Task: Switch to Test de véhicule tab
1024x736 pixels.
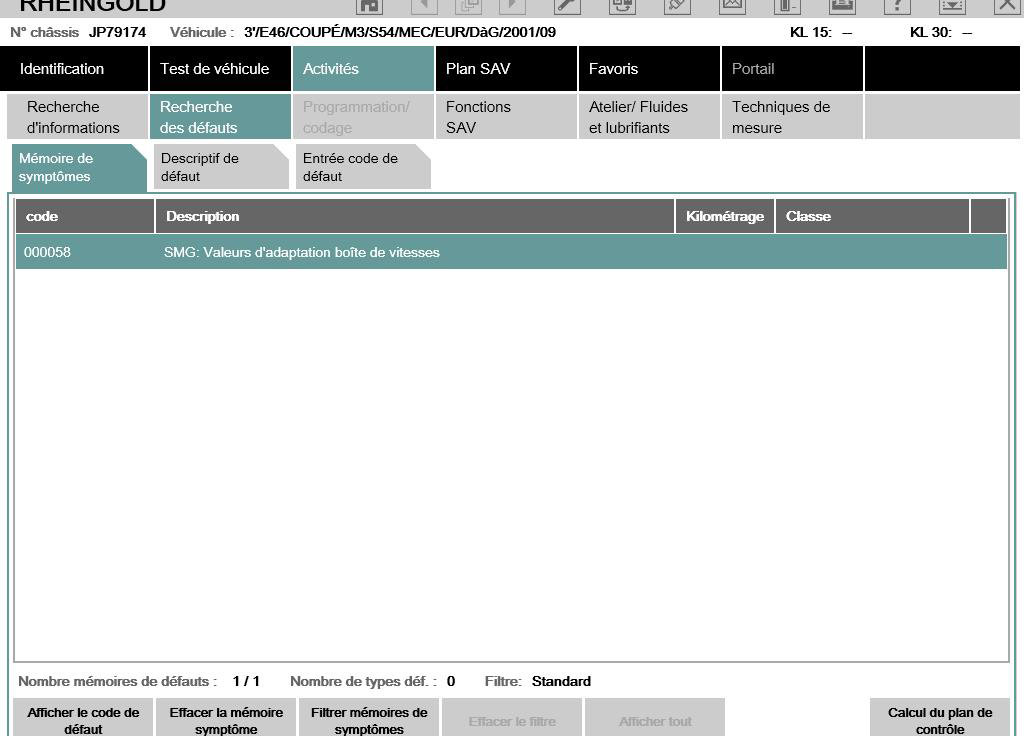Action: point(220,69)
